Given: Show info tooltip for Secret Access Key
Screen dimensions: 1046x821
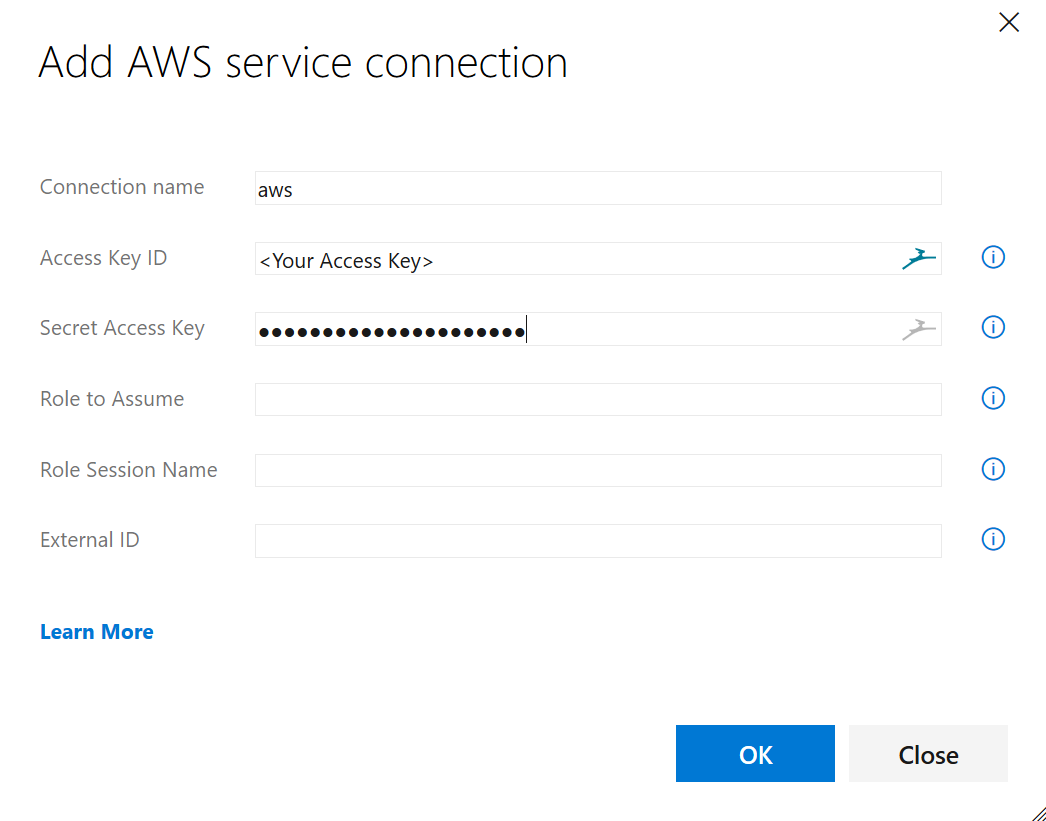Looking at the screenshot, I should click(993, 327).
